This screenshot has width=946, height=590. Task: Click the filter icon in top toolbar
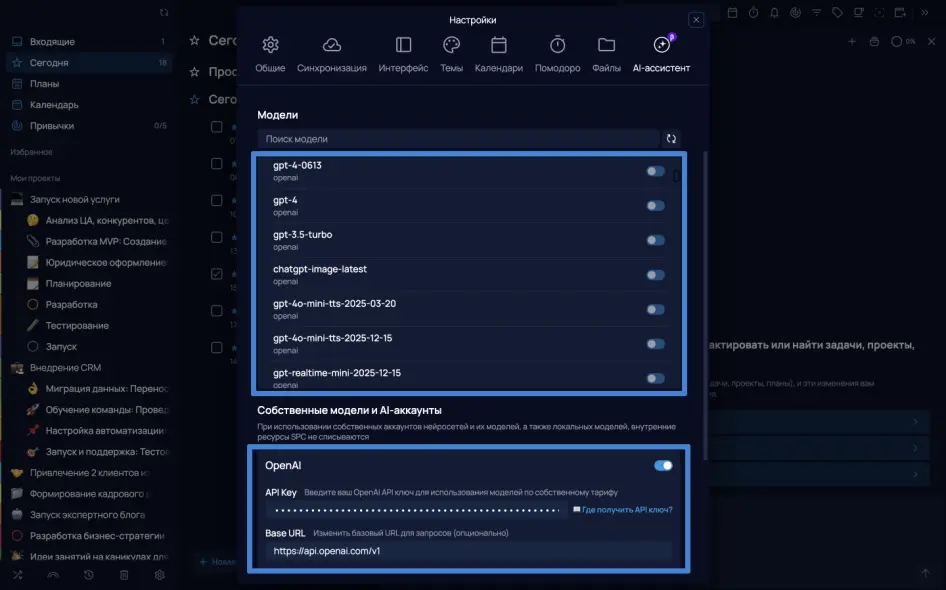click(816, 13)
